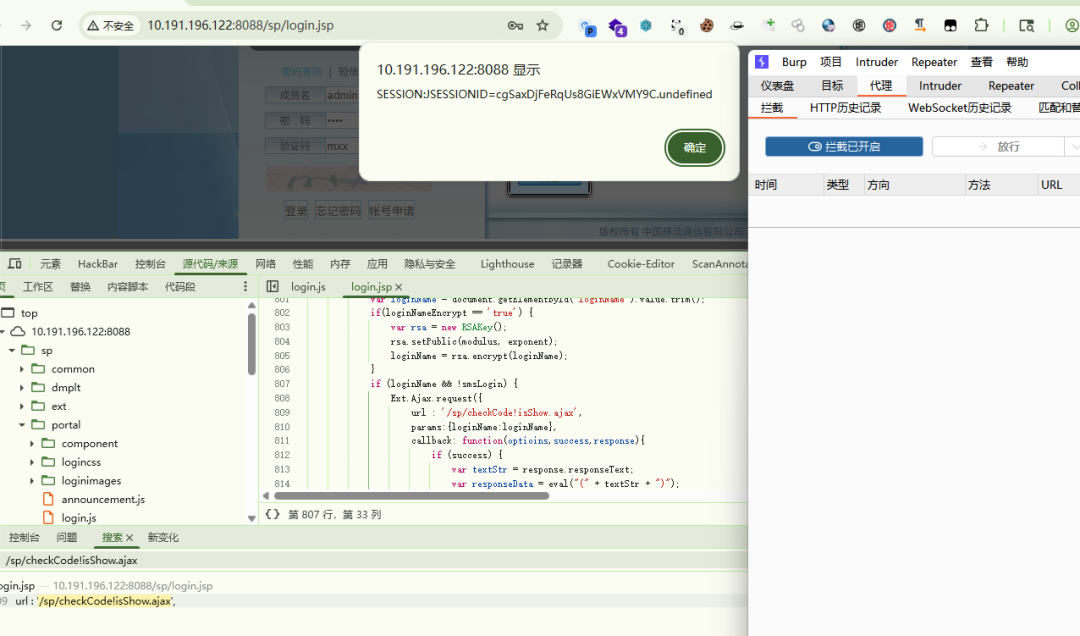This screenshot has width=1080, height=636.
Task: Select the Burp 仪表盘 tab
Action: click(777, 85)
